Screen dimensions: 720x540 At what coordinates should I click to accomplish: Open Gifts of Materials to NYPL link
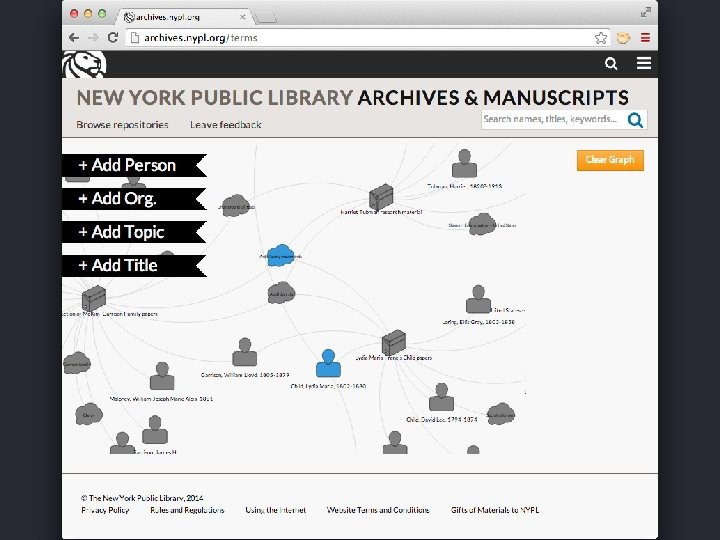point(495,510)
